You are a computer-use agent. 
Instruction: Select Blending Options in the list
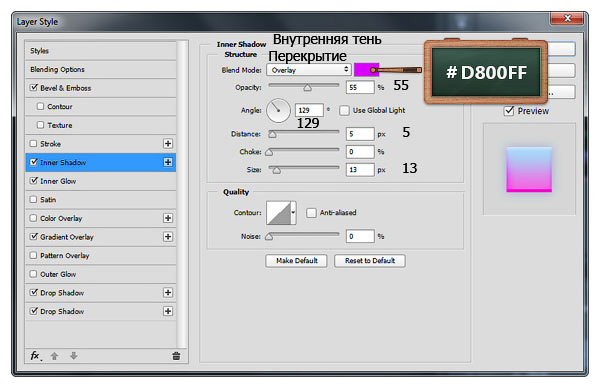[x=101, y=69]
